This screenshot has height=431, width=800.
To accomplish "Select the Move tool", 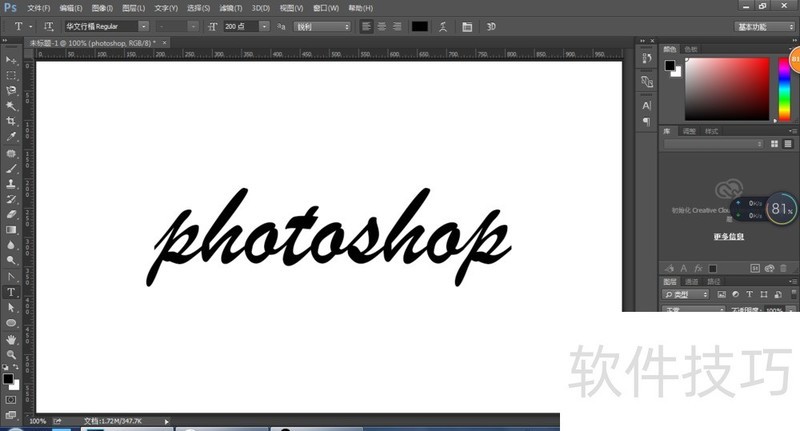I will [11, 60].
